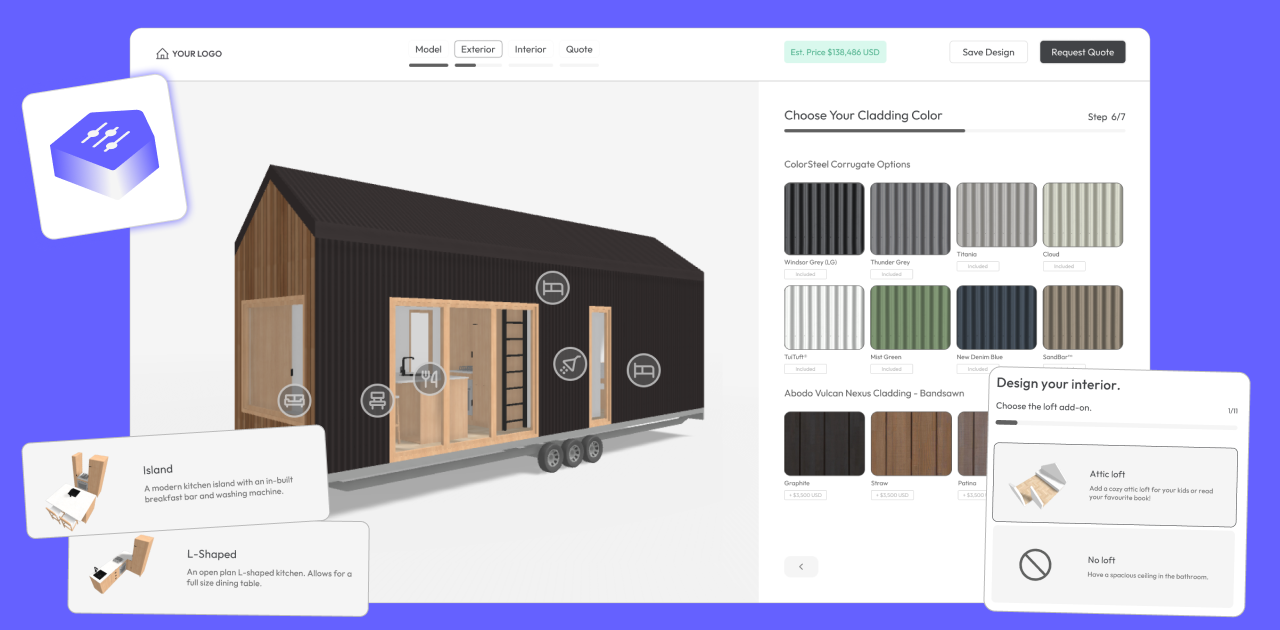
Task: Switch to the Interior tab
Action: click(x=530, y=48)
